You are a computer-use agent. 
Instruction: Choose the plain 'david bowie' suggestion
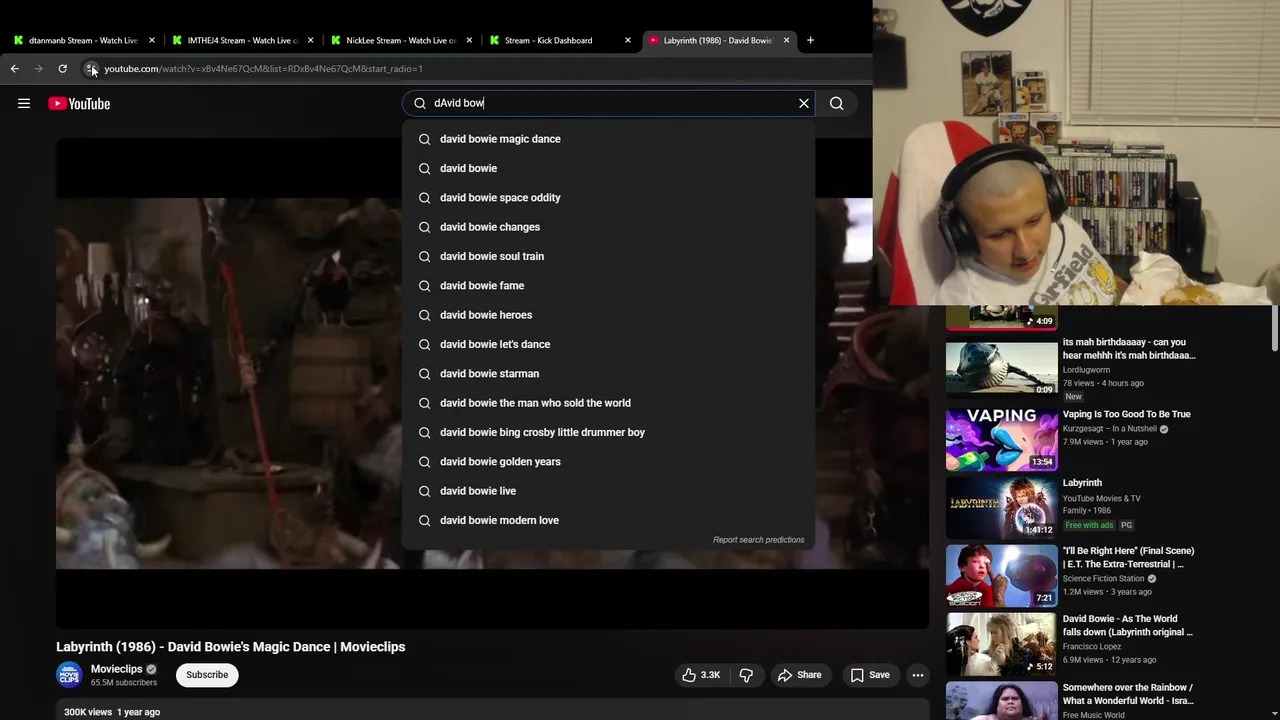tap(608, 168)
